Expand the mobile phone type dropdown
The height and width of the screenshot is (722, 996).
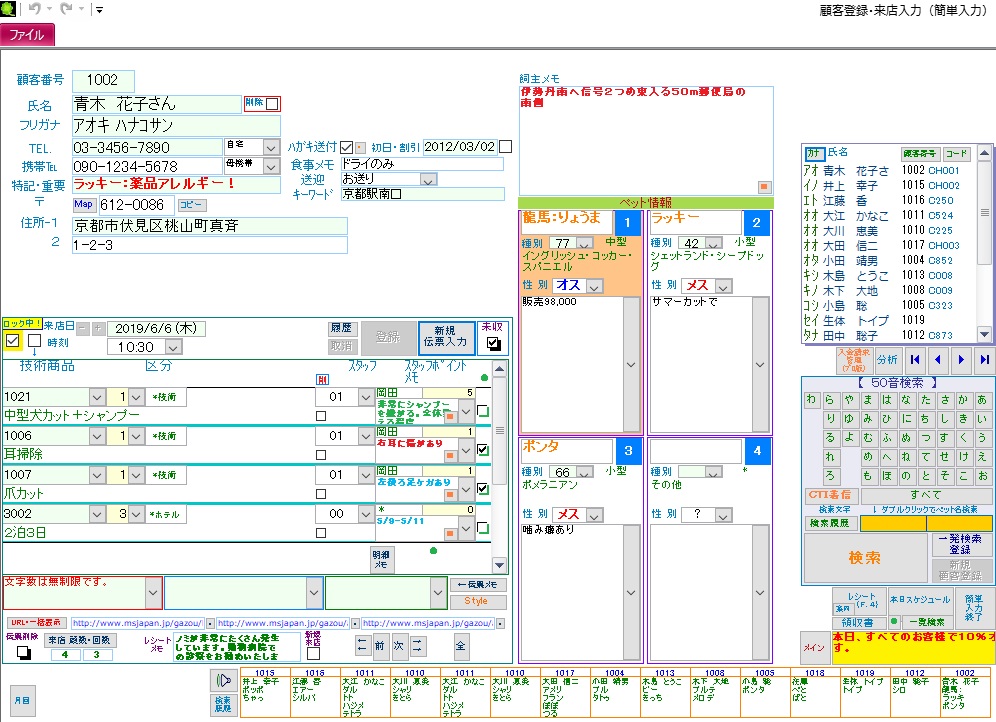(271, 166)
